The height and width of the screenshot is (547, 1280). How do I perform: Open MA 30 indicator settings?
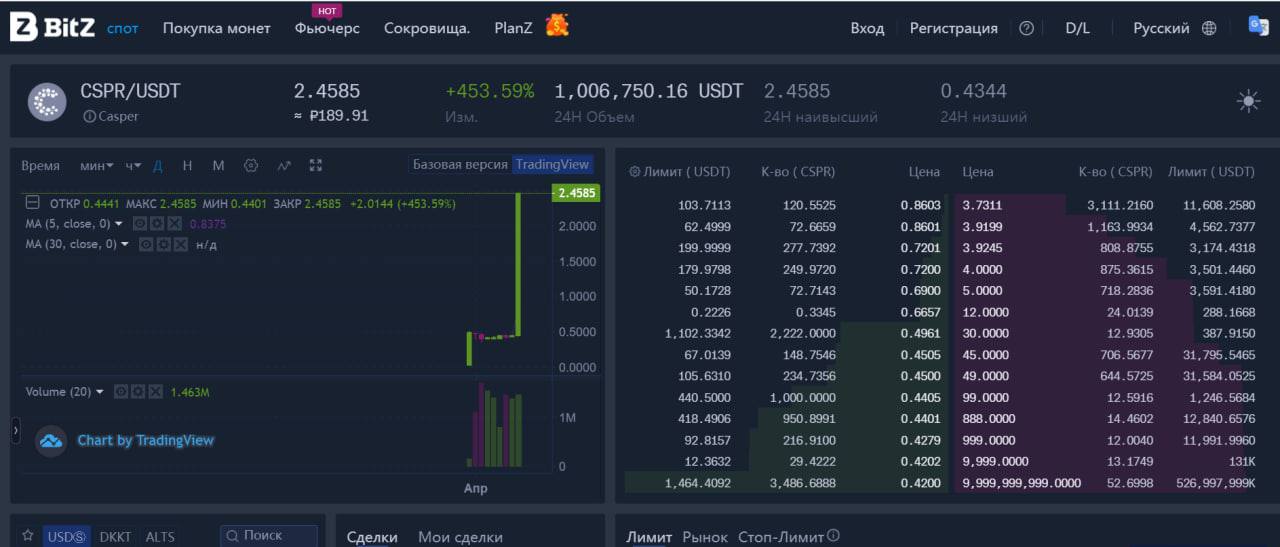[x=163, y=244]
